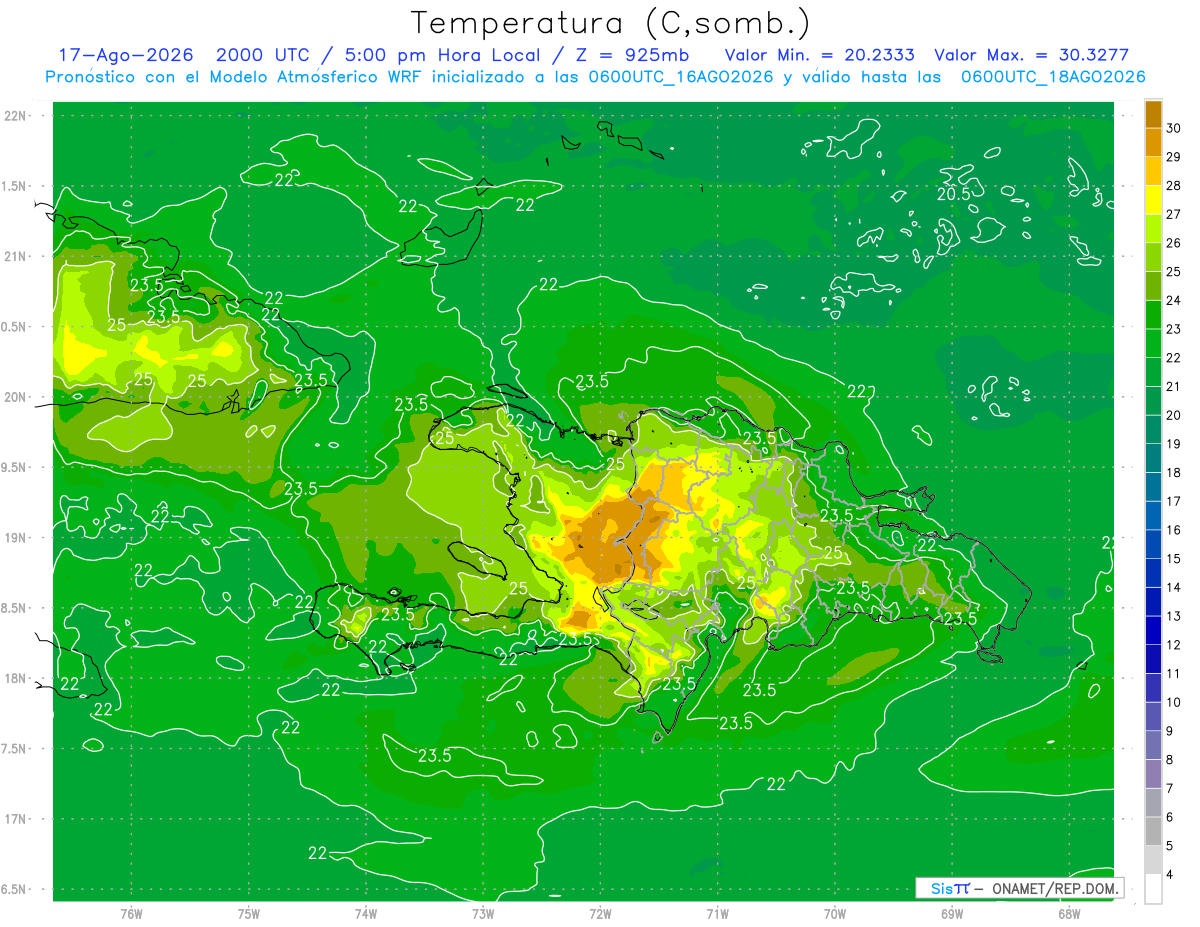Click the teal swatch between 18 and 19
The height and width of the screenshot is (927, 1200).
tap(1153, 458)
